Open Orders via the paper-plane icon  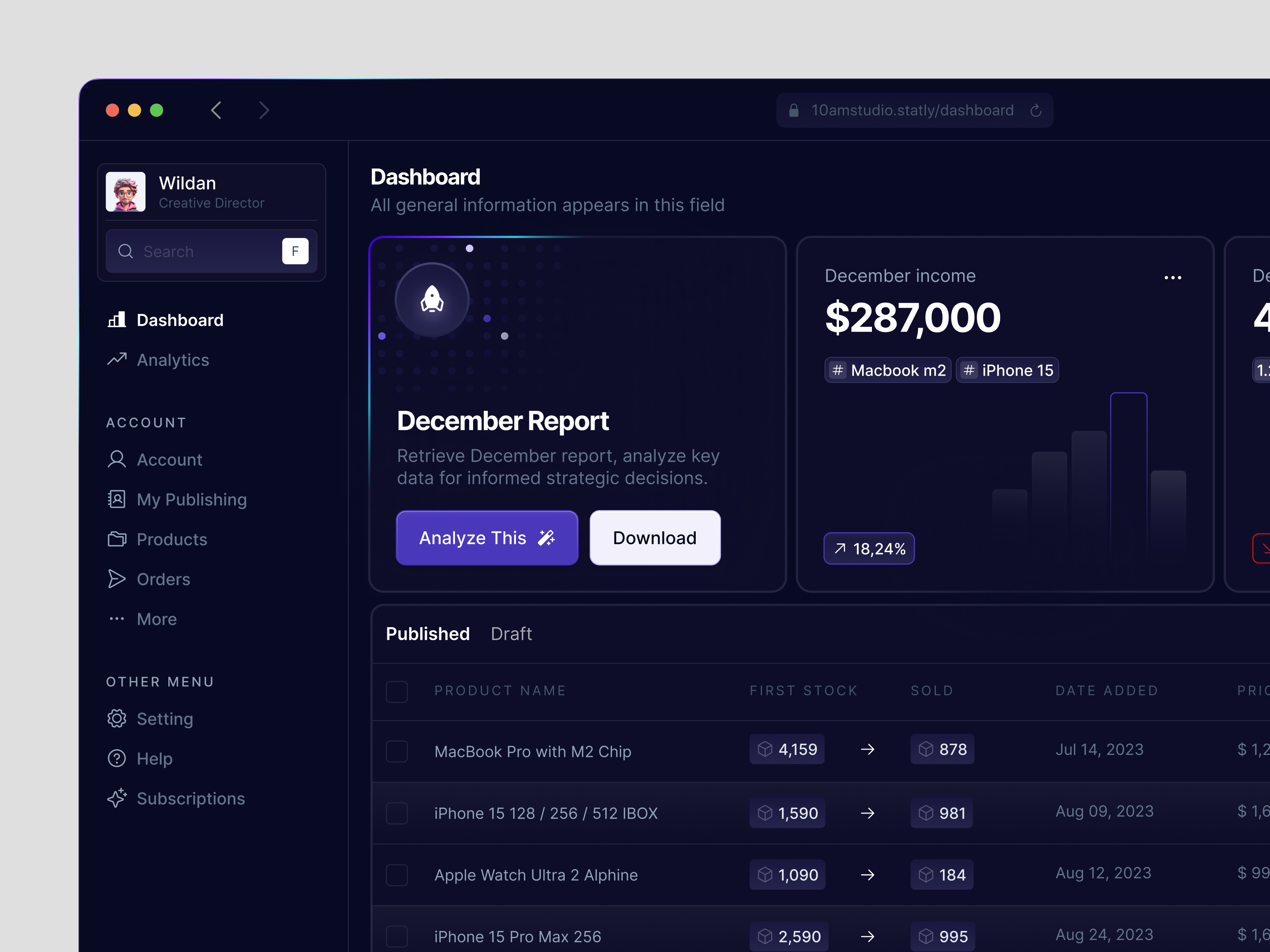[x=117, y=579]
